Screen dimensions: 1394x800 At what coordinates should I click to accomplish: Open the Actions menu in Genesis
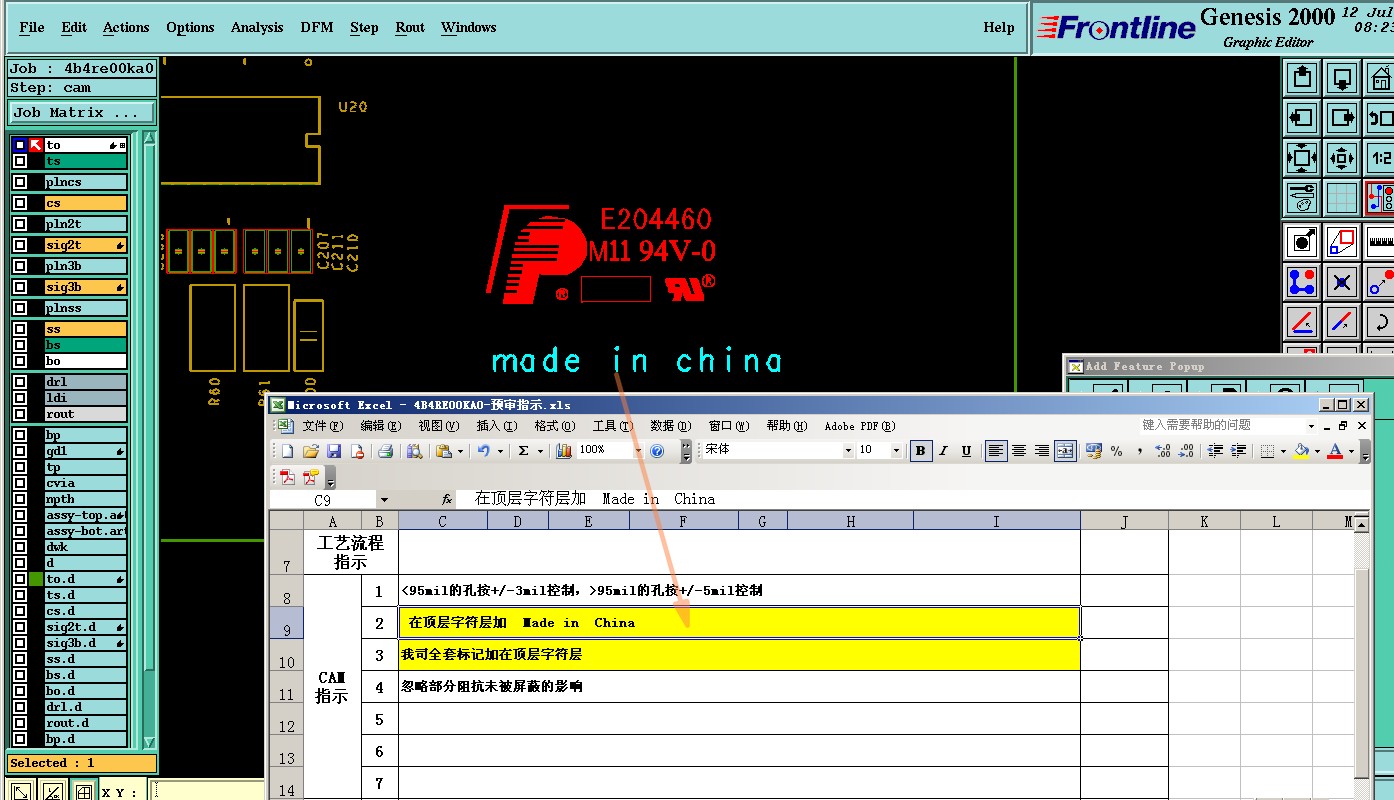click(x=126, y=27)
